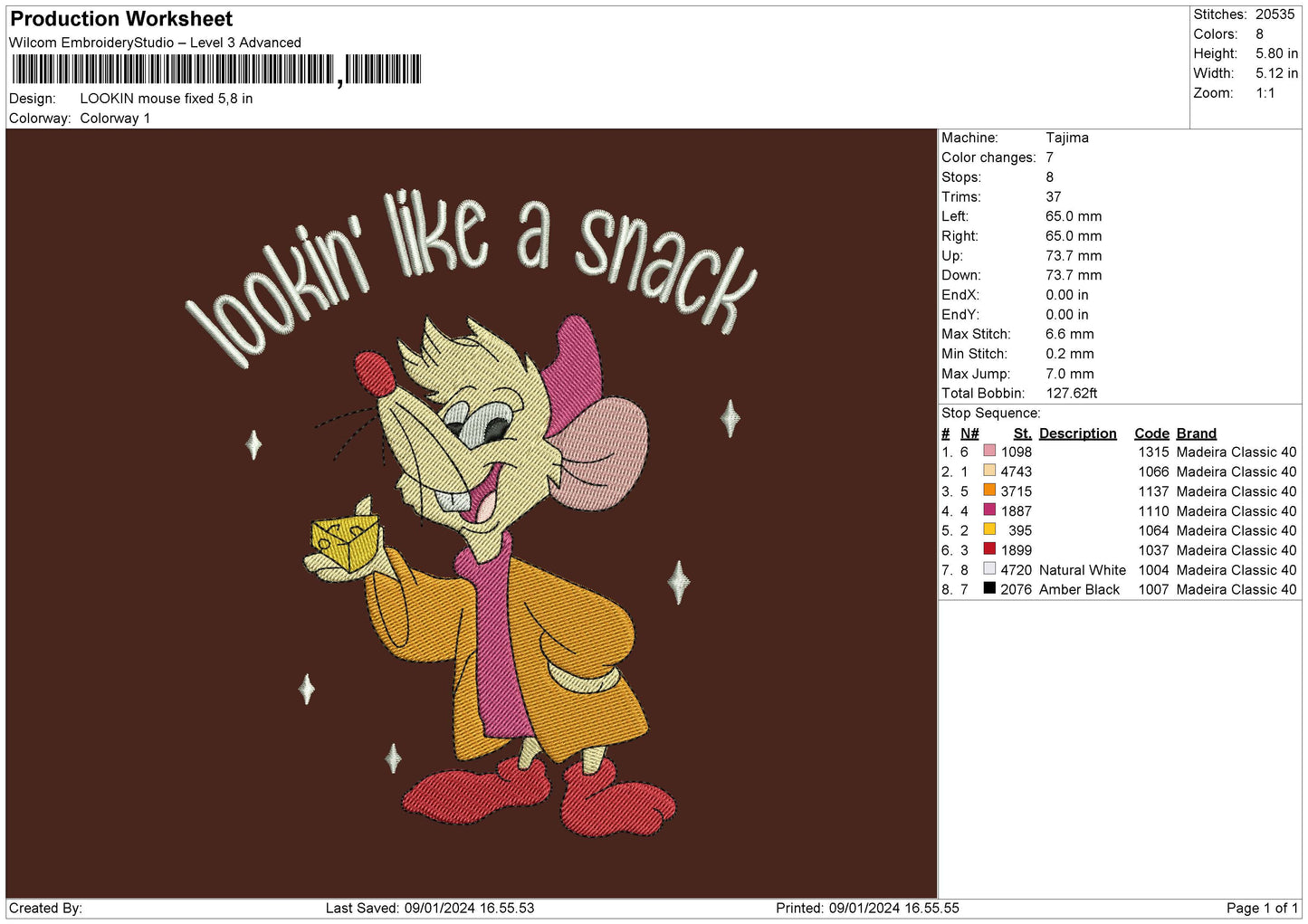The image size is (1308, 924).
Task: Click the pink color swatch for thread 1098
Action: coord(989,451)
